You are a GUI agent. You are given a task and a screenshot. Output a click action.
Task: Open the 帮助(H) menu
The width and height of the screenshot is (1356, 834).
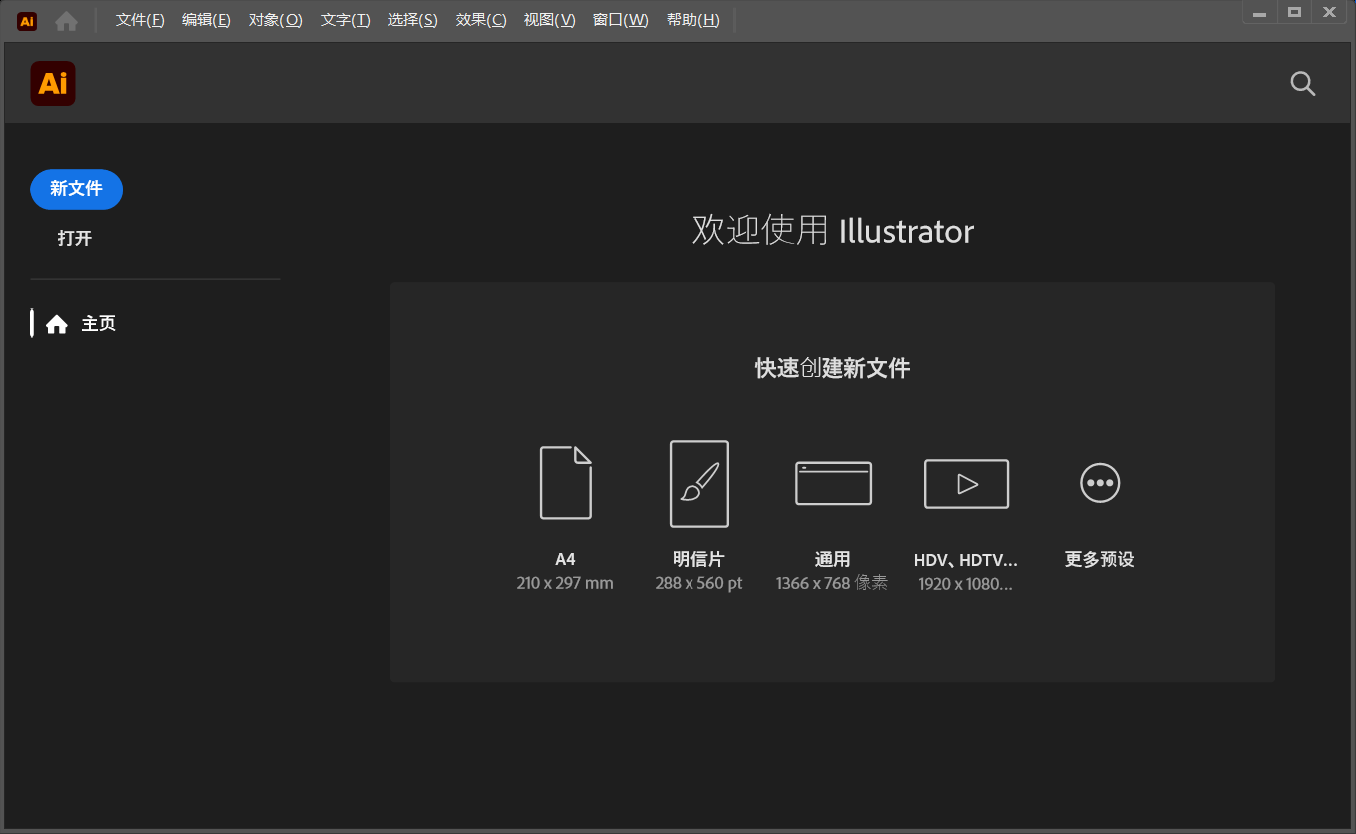(693, 19)
